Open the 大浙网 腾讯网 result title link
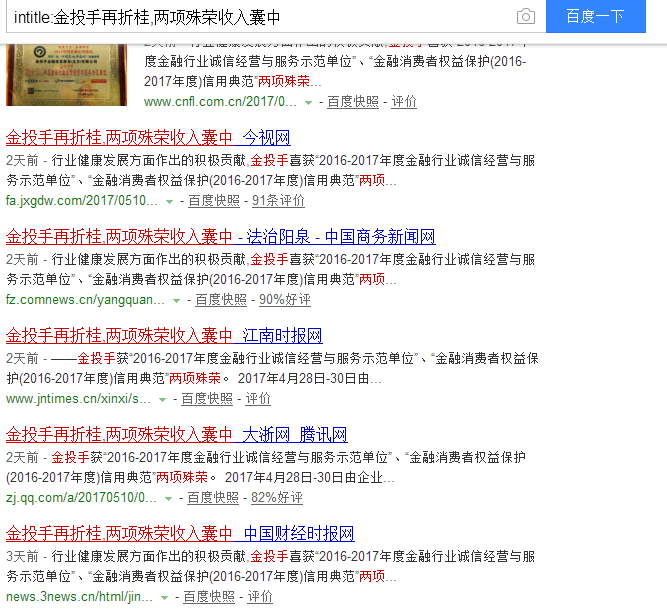Viewport: 667px width, 612px height. point(177,435)
